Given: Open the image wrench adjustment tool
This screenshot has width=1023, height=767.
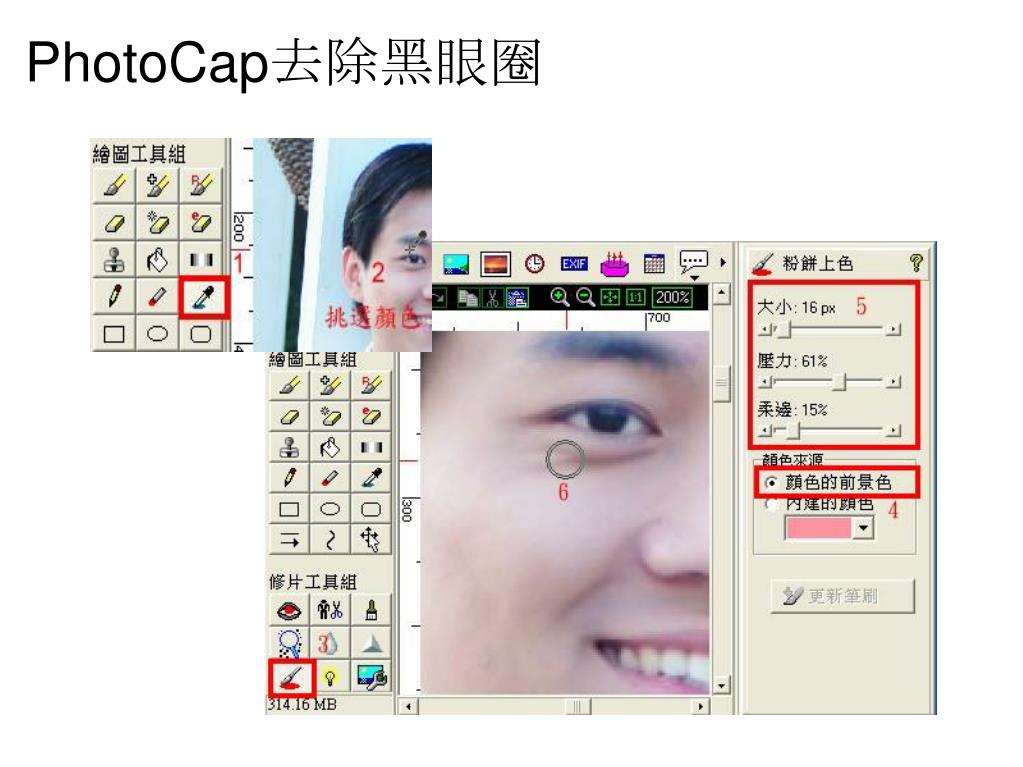Looking at the screenshot, I should 371,677.
